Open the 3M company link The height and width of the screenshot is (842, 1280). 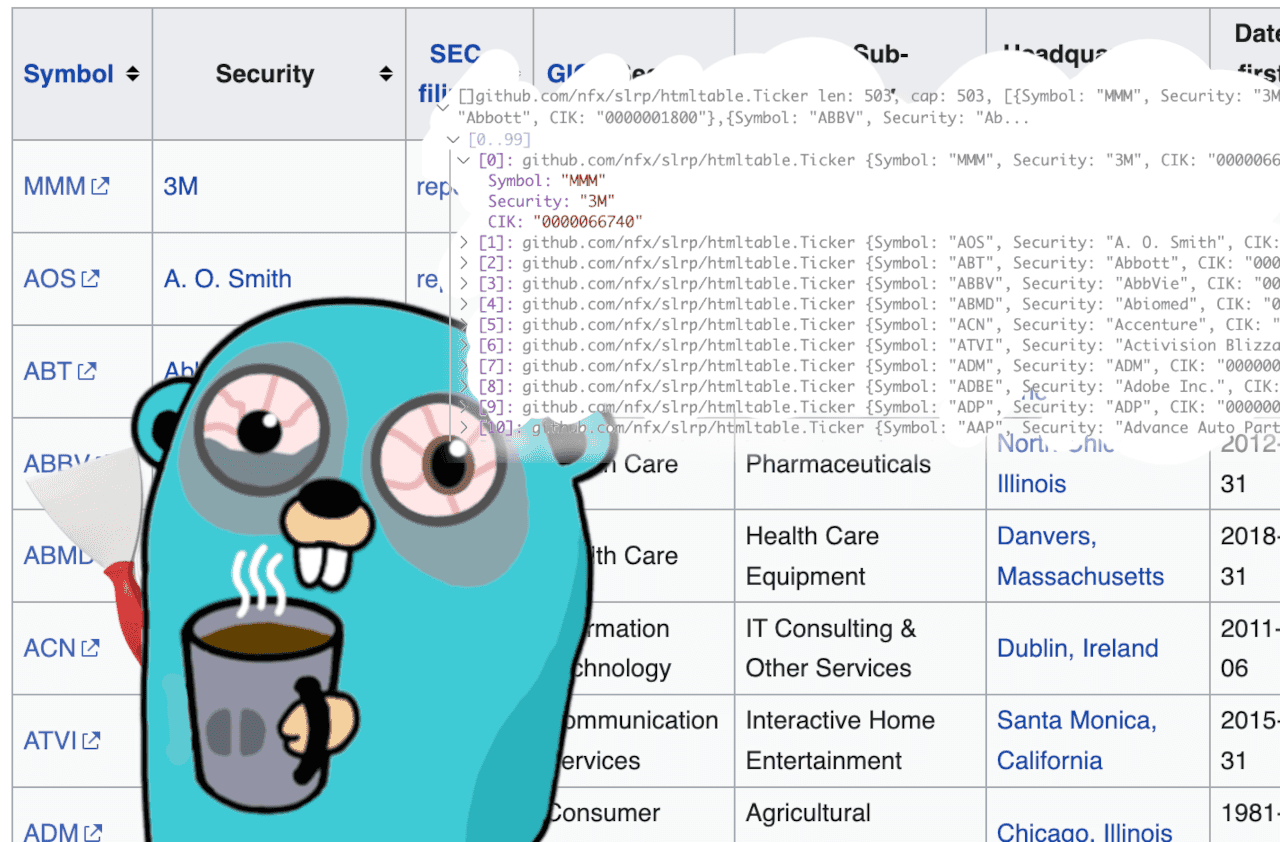pyautogui.click(x=181, y=186)
